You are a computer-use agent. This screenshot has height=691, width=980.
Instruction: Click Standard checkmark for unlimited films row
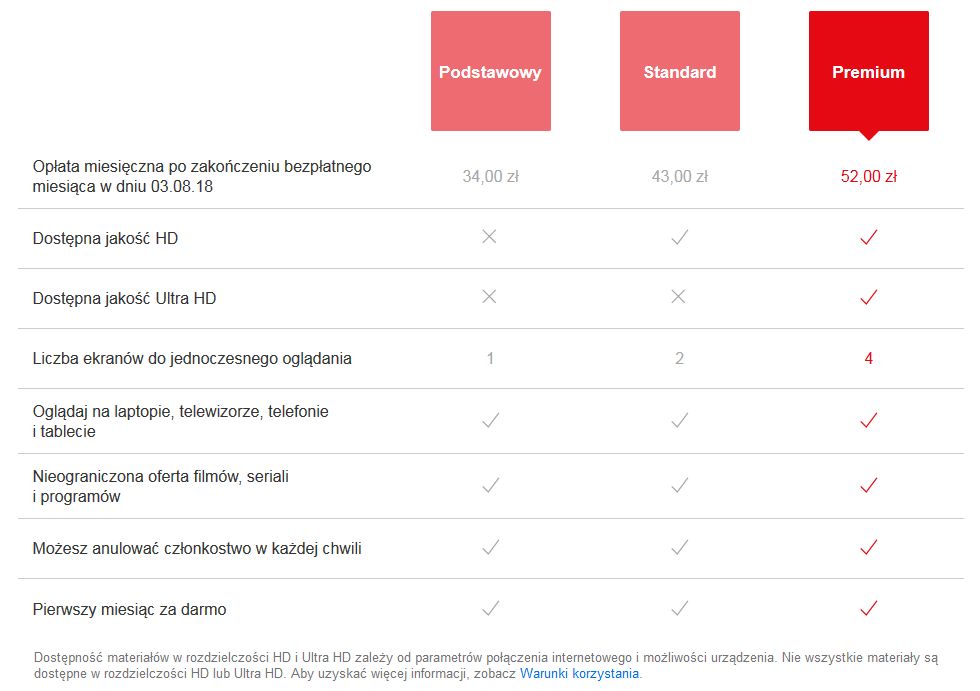point(679,486)
